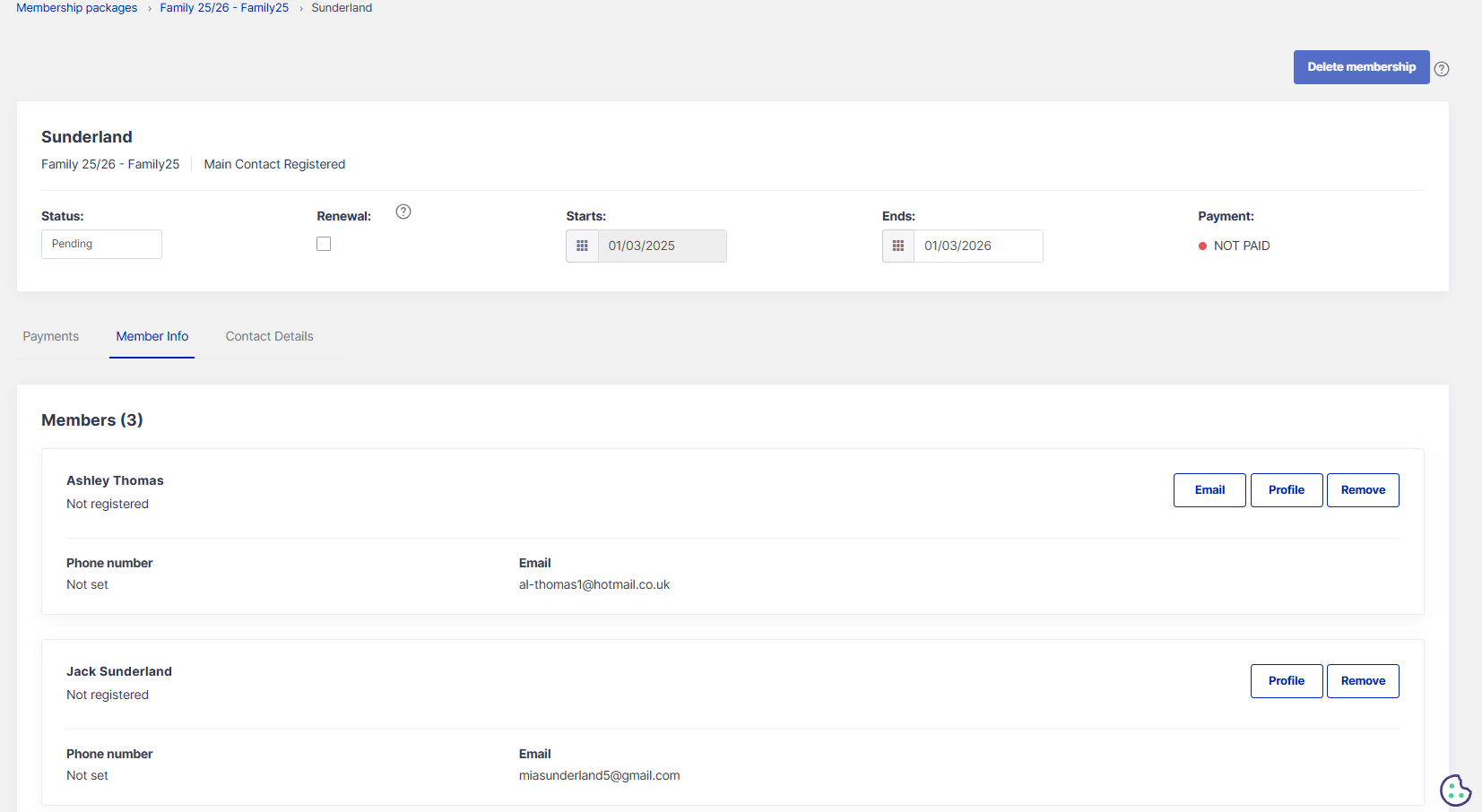Screen dimensions: 1482x812
Task: Open Jack Sunderland's Profile
Action: (1286, 681)
